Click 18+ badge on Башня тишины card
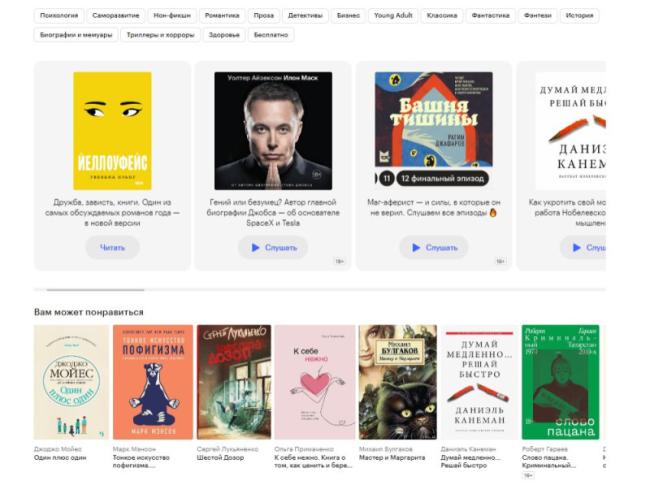Image resolution: width=650 pixels, height=485 pixels. click(x=500, y=261)
